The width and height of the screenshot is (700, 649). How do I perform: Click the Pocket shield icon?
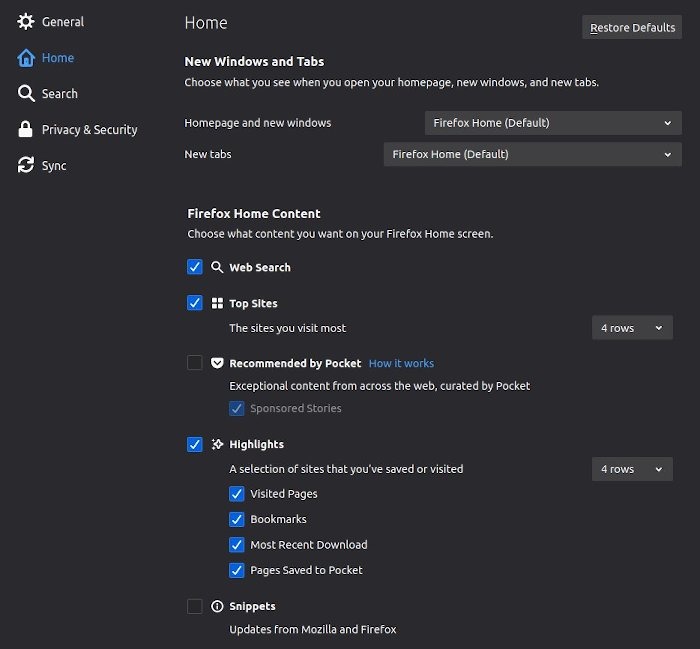(x=217, y=363)
